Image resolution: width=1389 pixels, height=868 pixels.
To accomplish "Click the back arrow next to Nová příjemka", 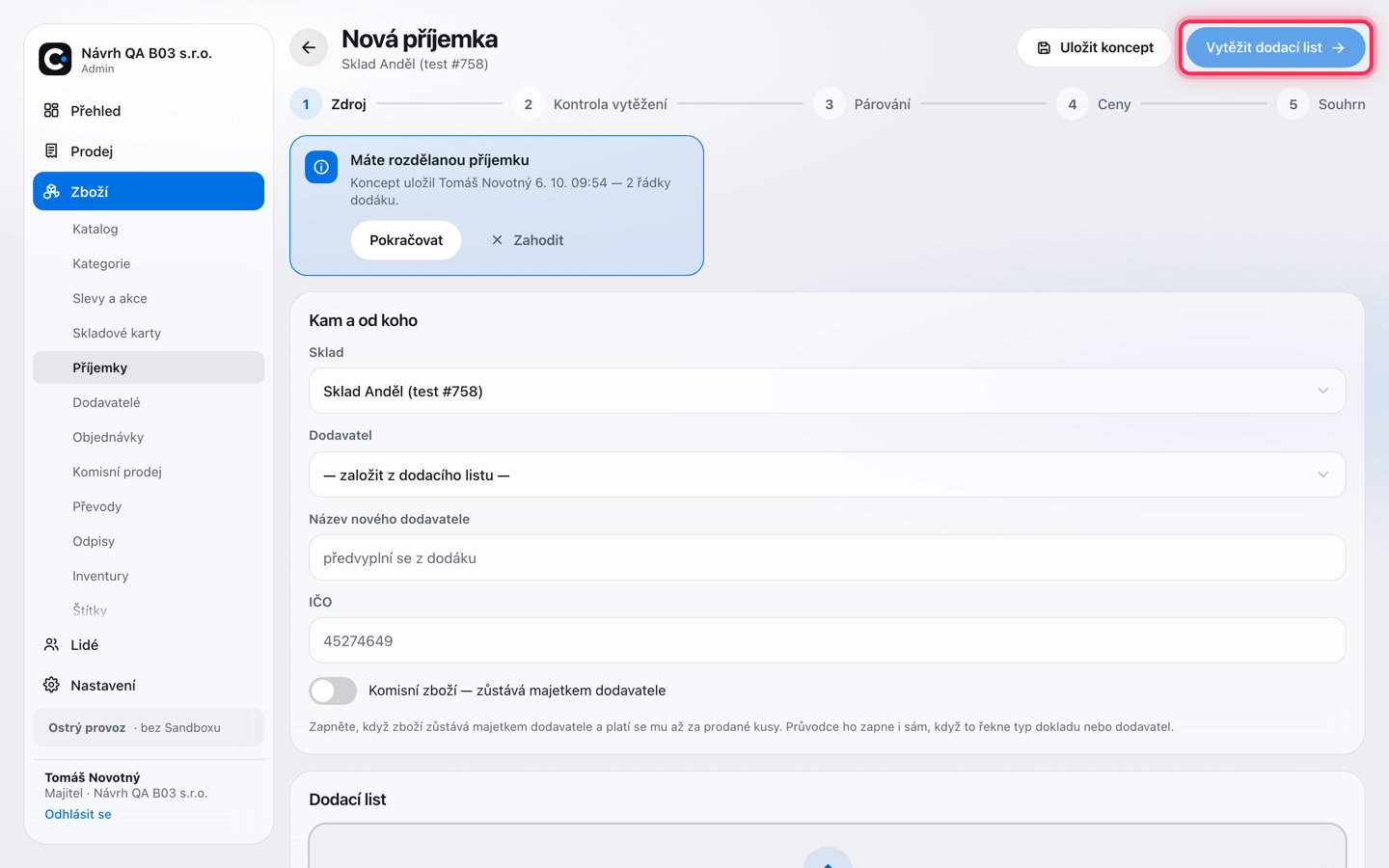I will 309,47.
